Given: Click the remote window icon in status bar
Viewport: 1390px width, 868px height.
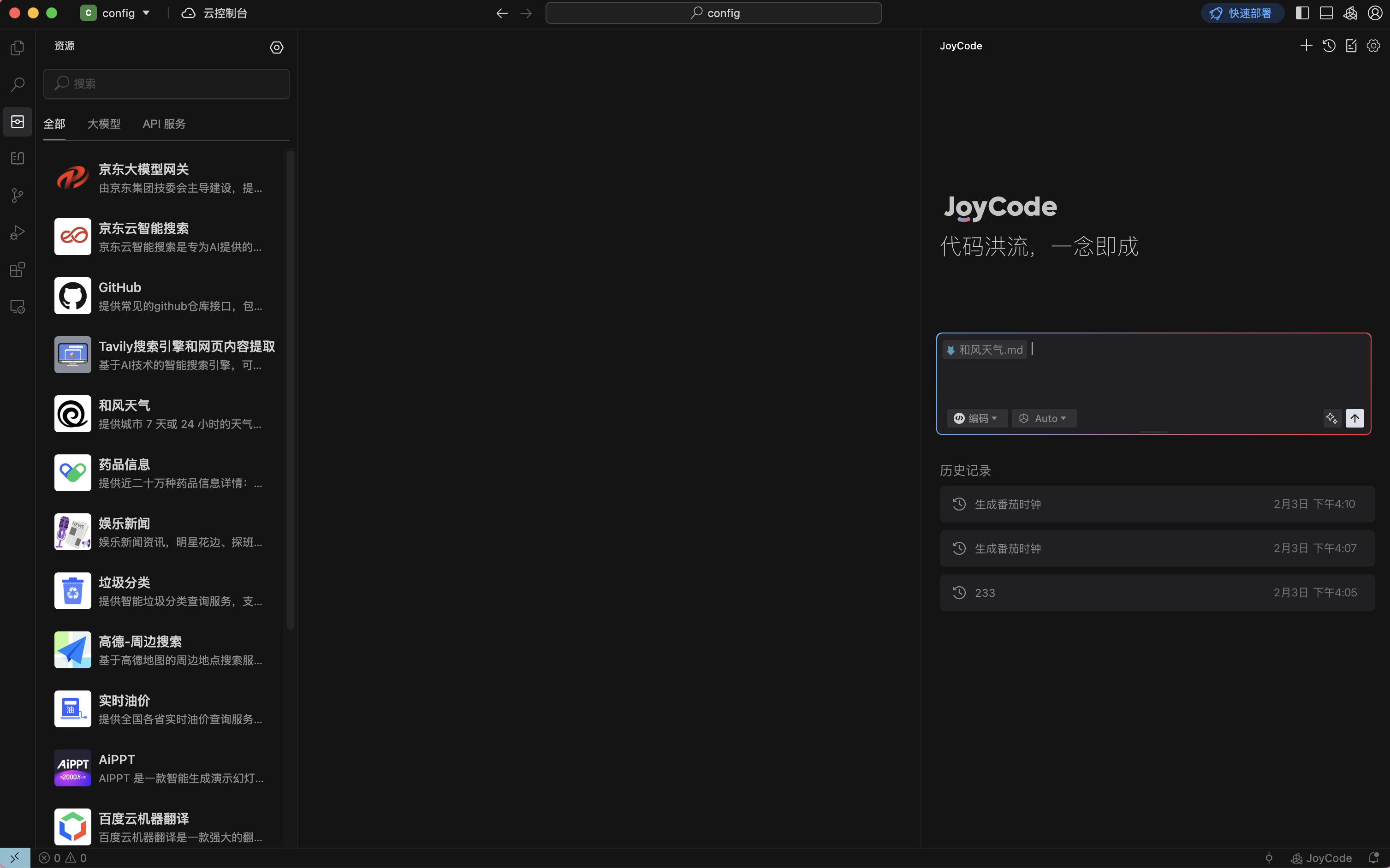Looking at the screenshot, I should pos(15,858).
